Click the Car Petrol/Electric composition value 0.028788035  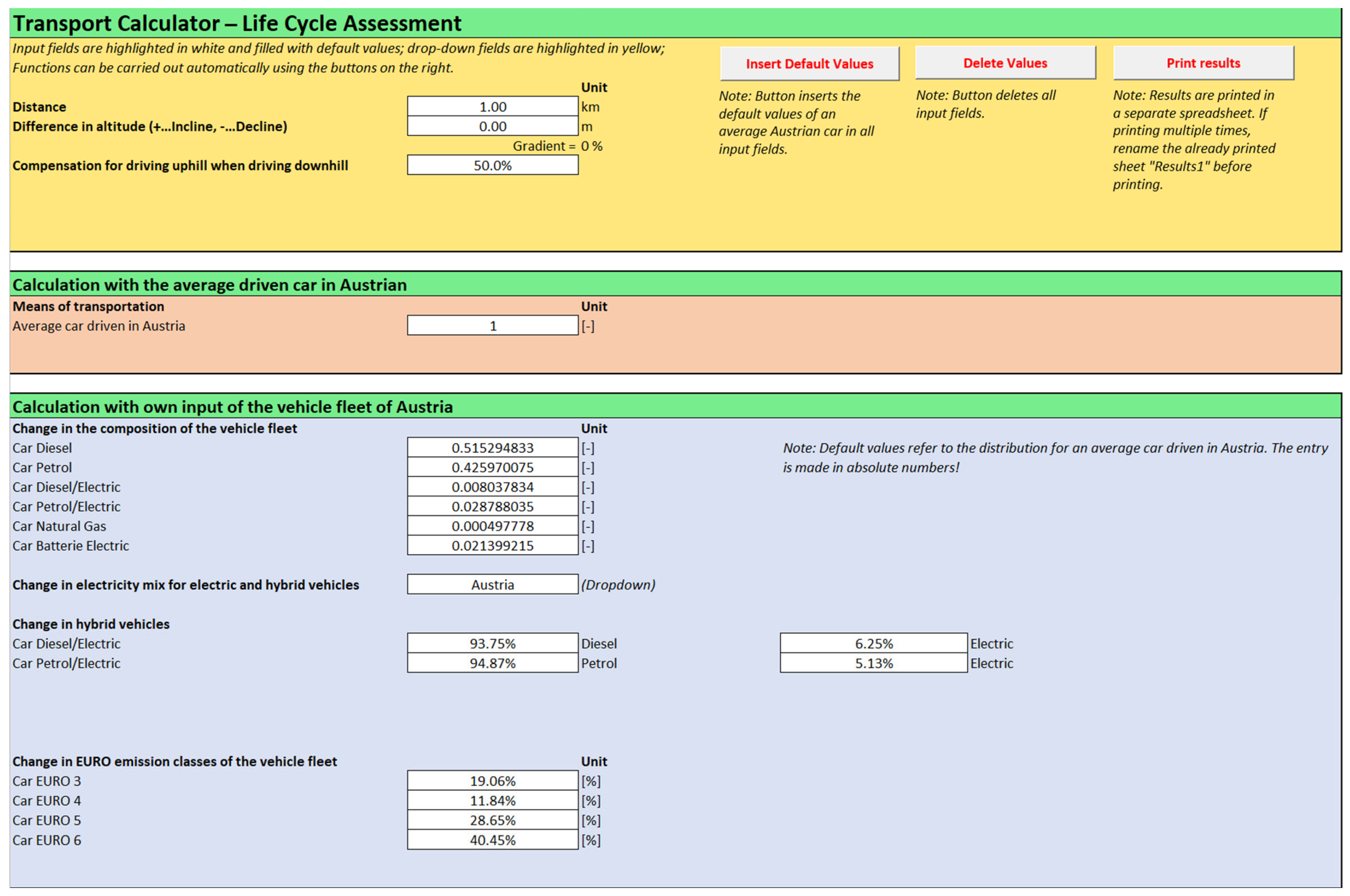(492, 506)
